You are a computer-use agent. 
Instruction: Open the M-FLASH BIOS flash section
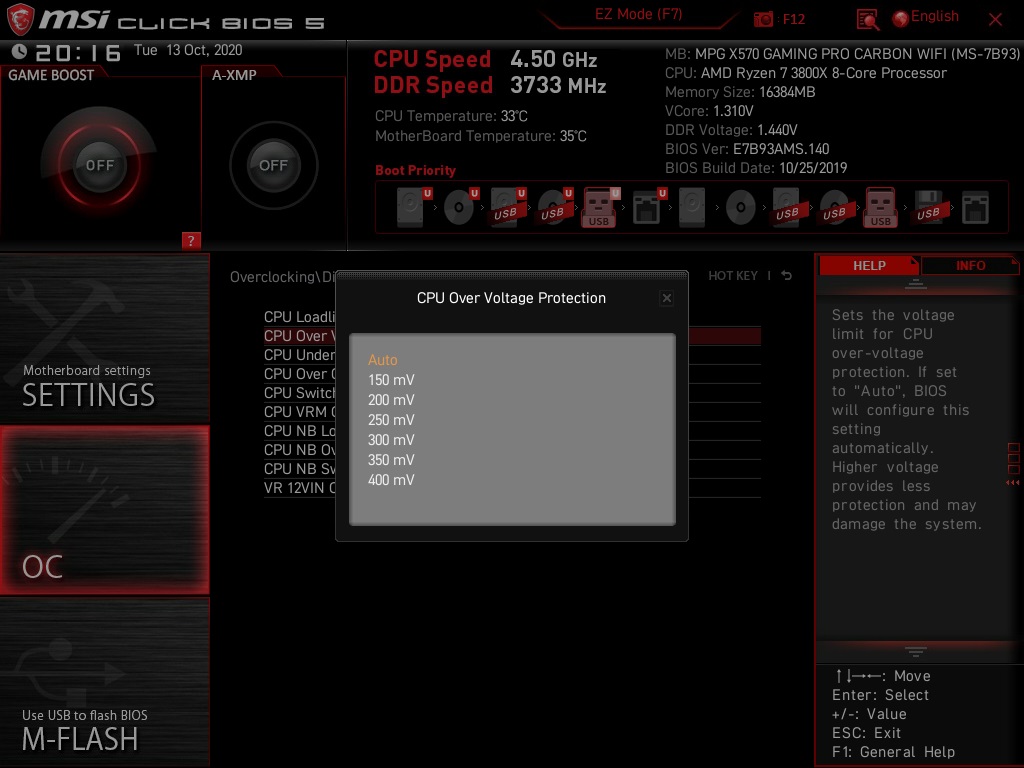pos(104,682)
